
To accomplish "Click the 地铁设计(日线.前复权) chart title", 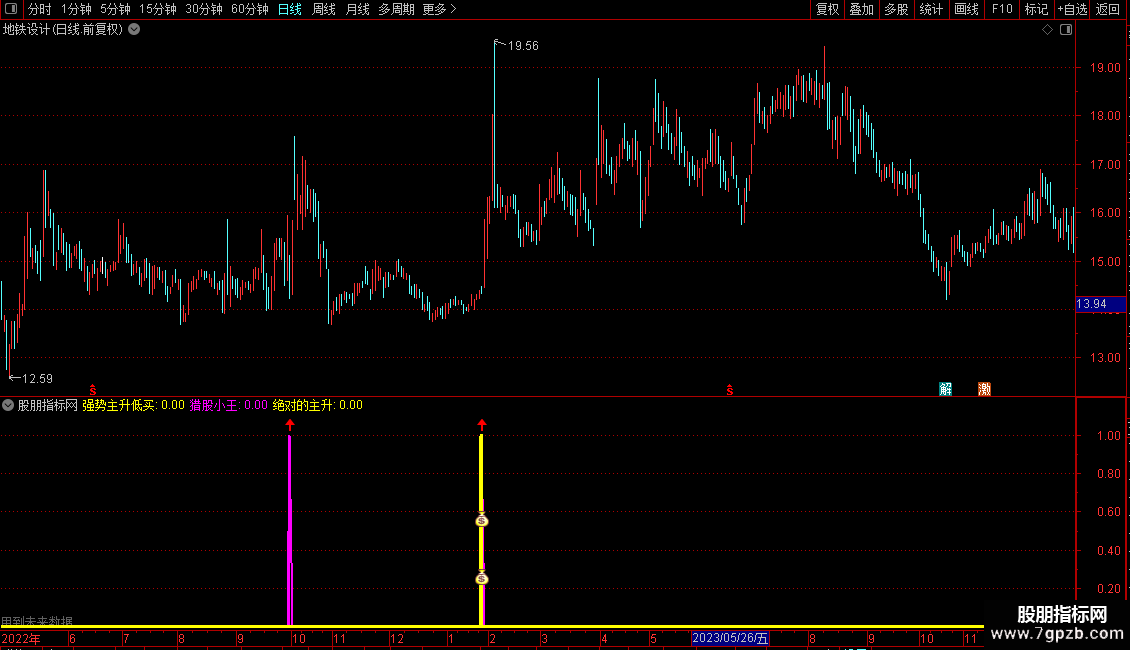I will 63,30.
